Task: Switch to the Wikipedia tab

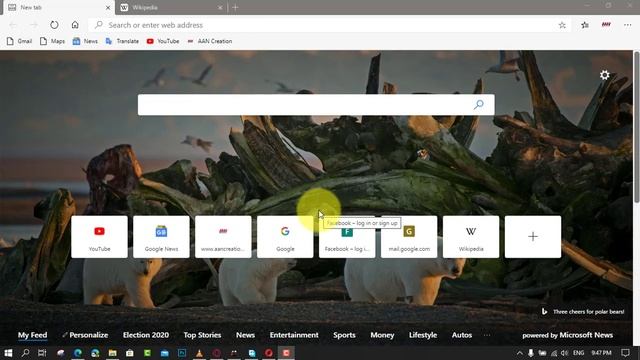Action: (x=170, y=7)
